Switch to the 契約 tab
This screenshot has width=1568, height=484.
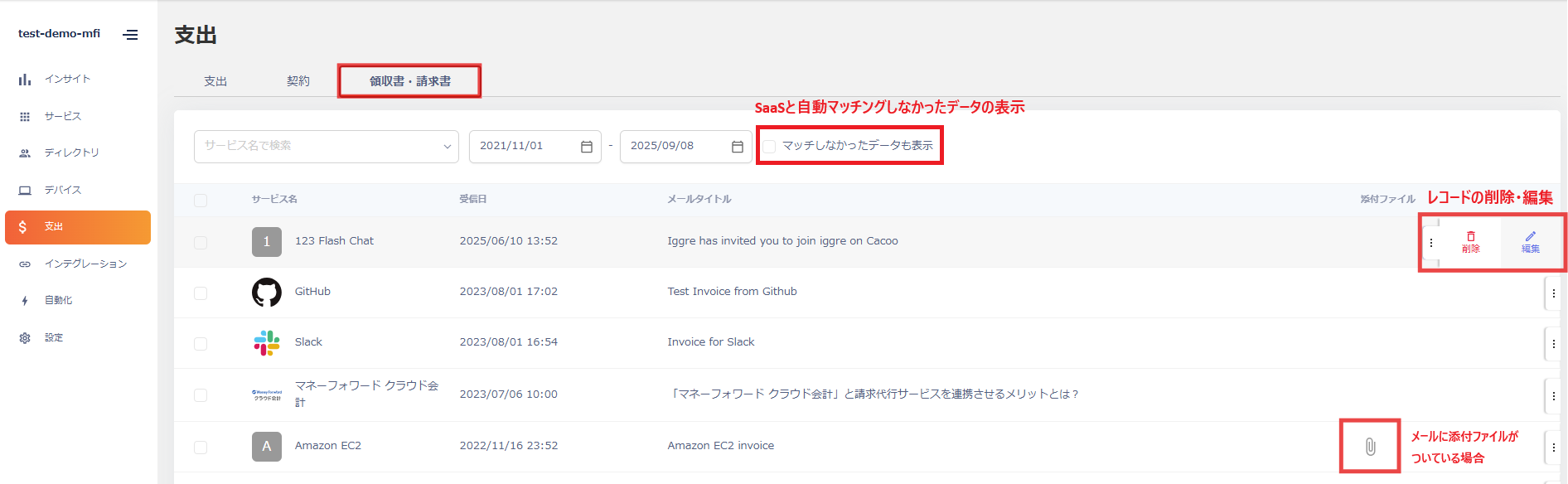point(298,81)
